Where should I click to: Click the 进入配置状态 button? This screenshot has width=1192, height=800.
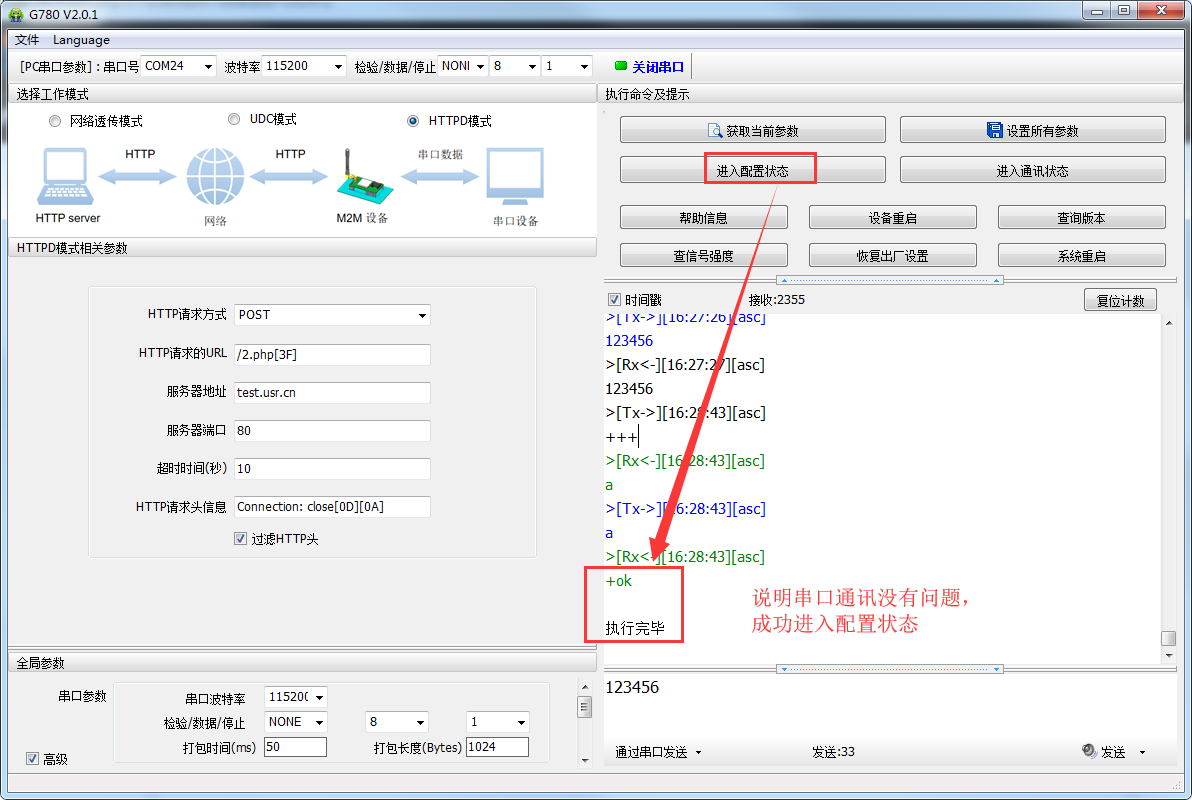(x=752, y=171)
